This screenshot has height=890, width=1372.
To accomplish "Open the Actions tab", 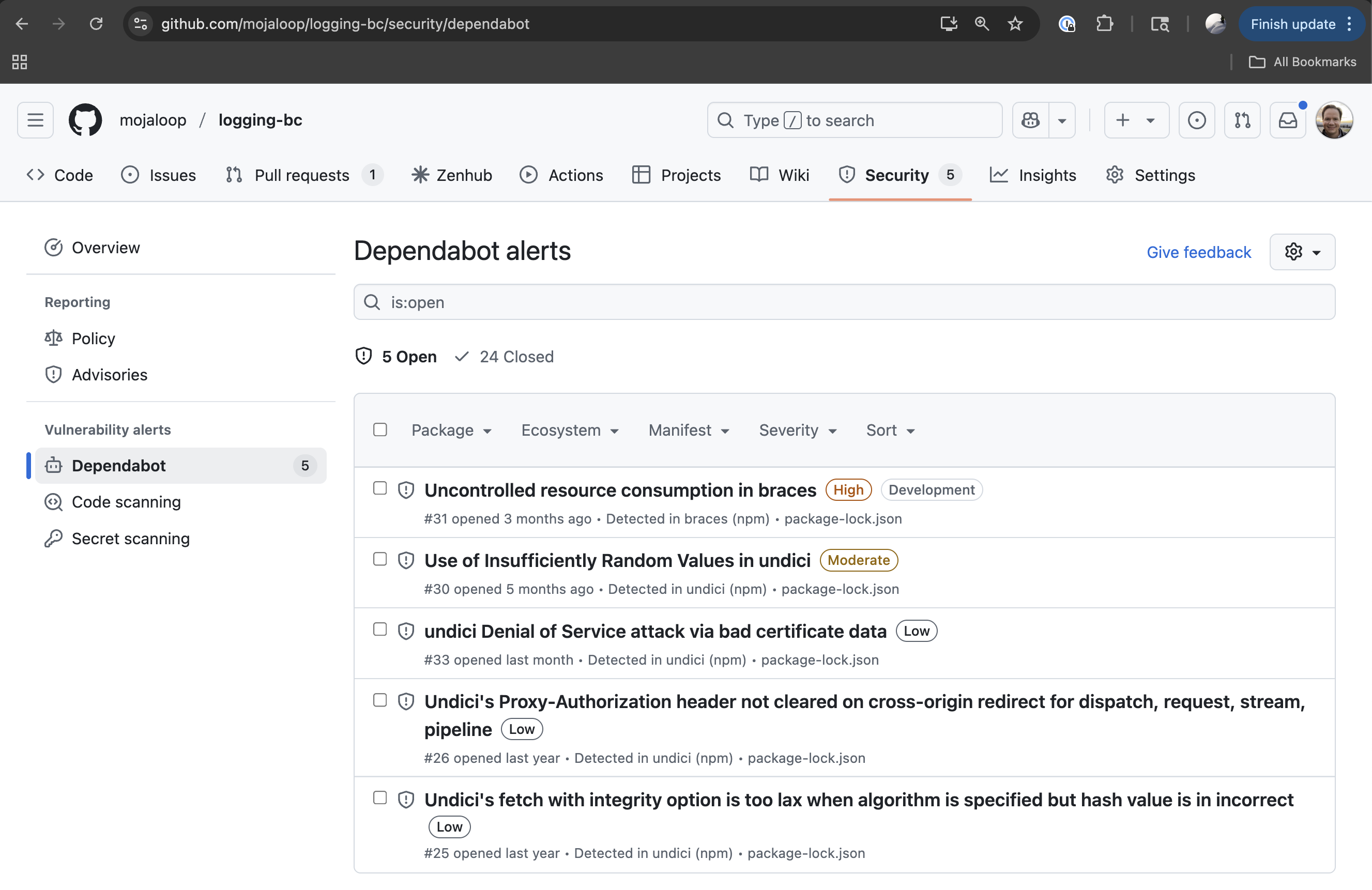I will 561,175.
